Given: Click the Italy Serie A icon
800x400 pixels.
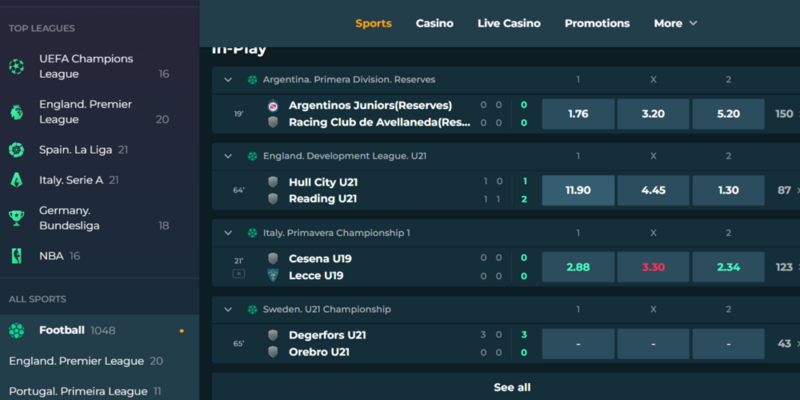Looking at the screenshot, I should tap(16, 180).
